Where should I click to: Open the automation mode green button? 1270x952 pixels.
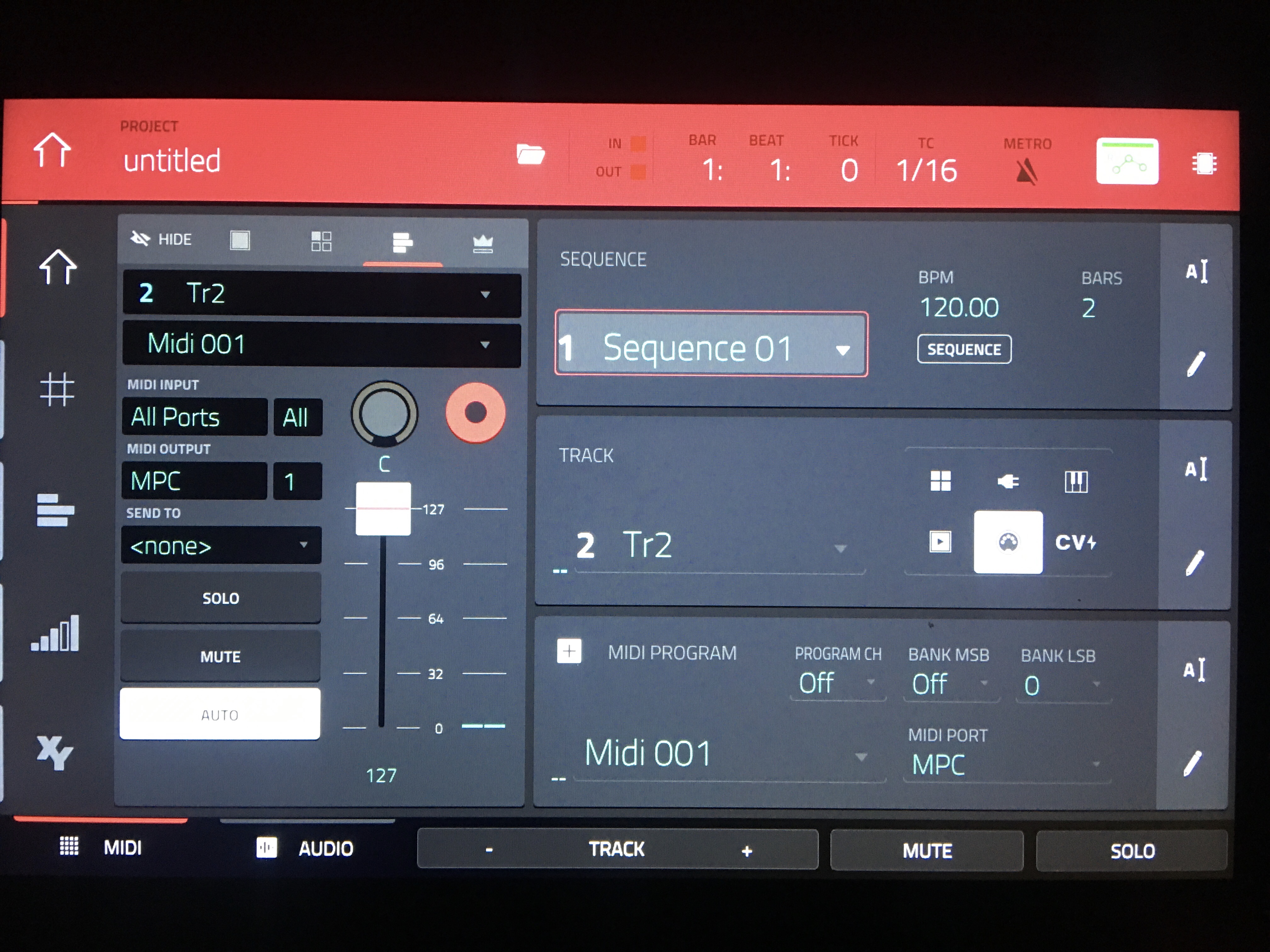point(1127,161)
